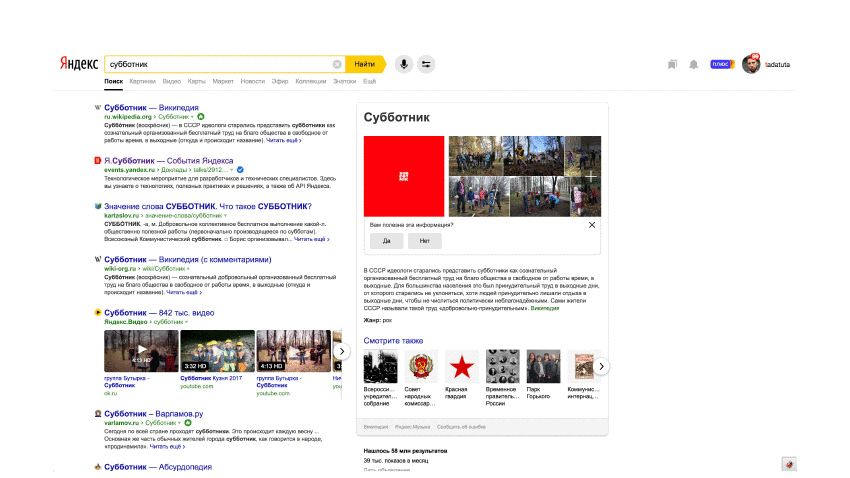Image resolution: width=850 pixels, height=478 pixels.
Task: Open Я.Субботник — События Яндекса result
Action: coord(169,160)
